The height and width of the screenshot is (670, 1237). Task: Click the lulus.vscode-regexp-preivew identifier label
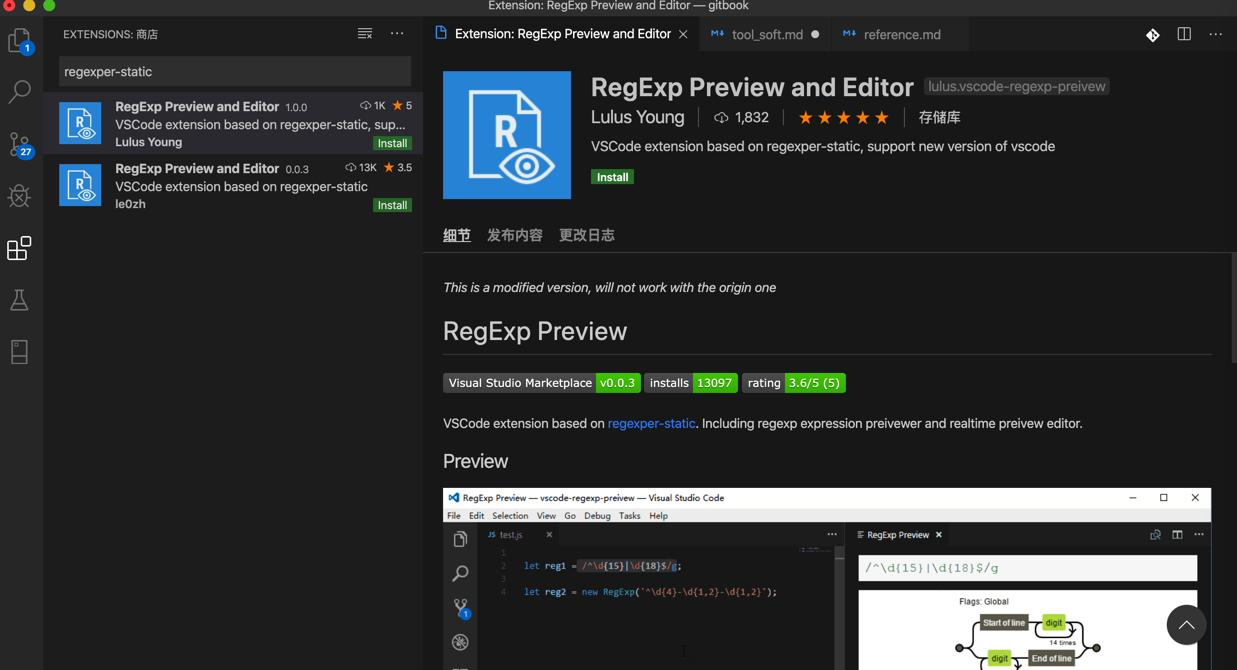[1017, 87]
